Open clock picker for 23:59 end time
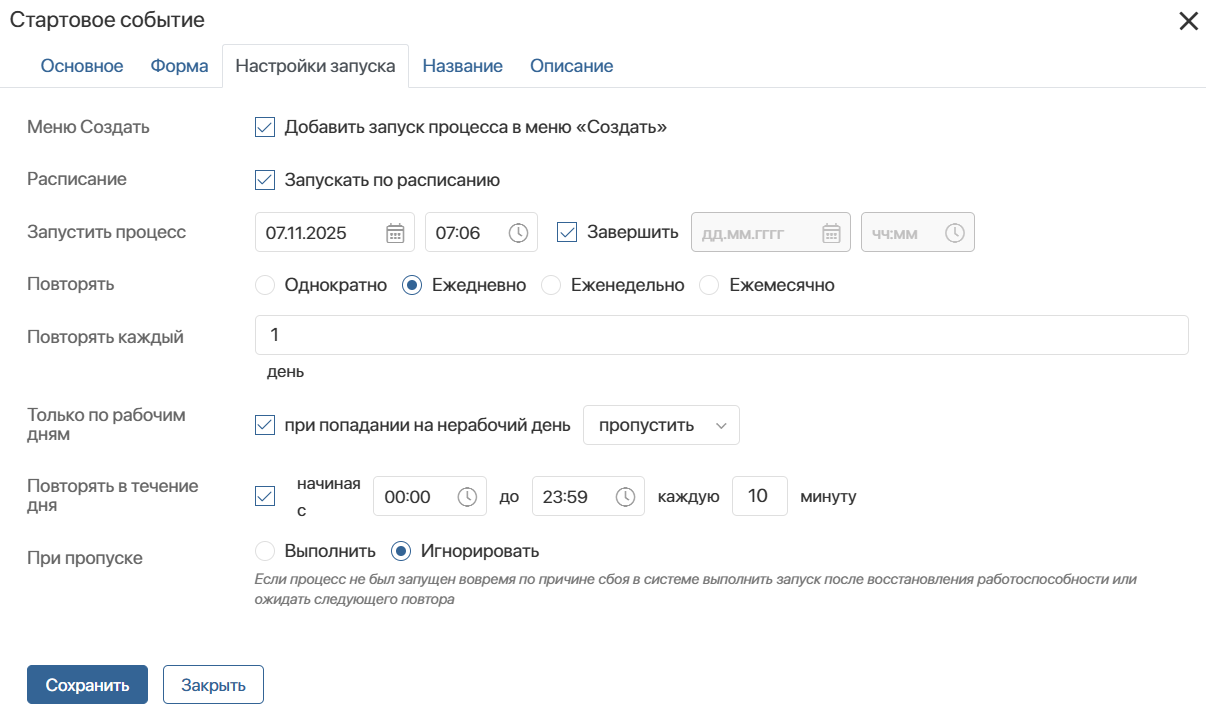The width and height of the screenshot is (1206, 710). coord(625,497)
